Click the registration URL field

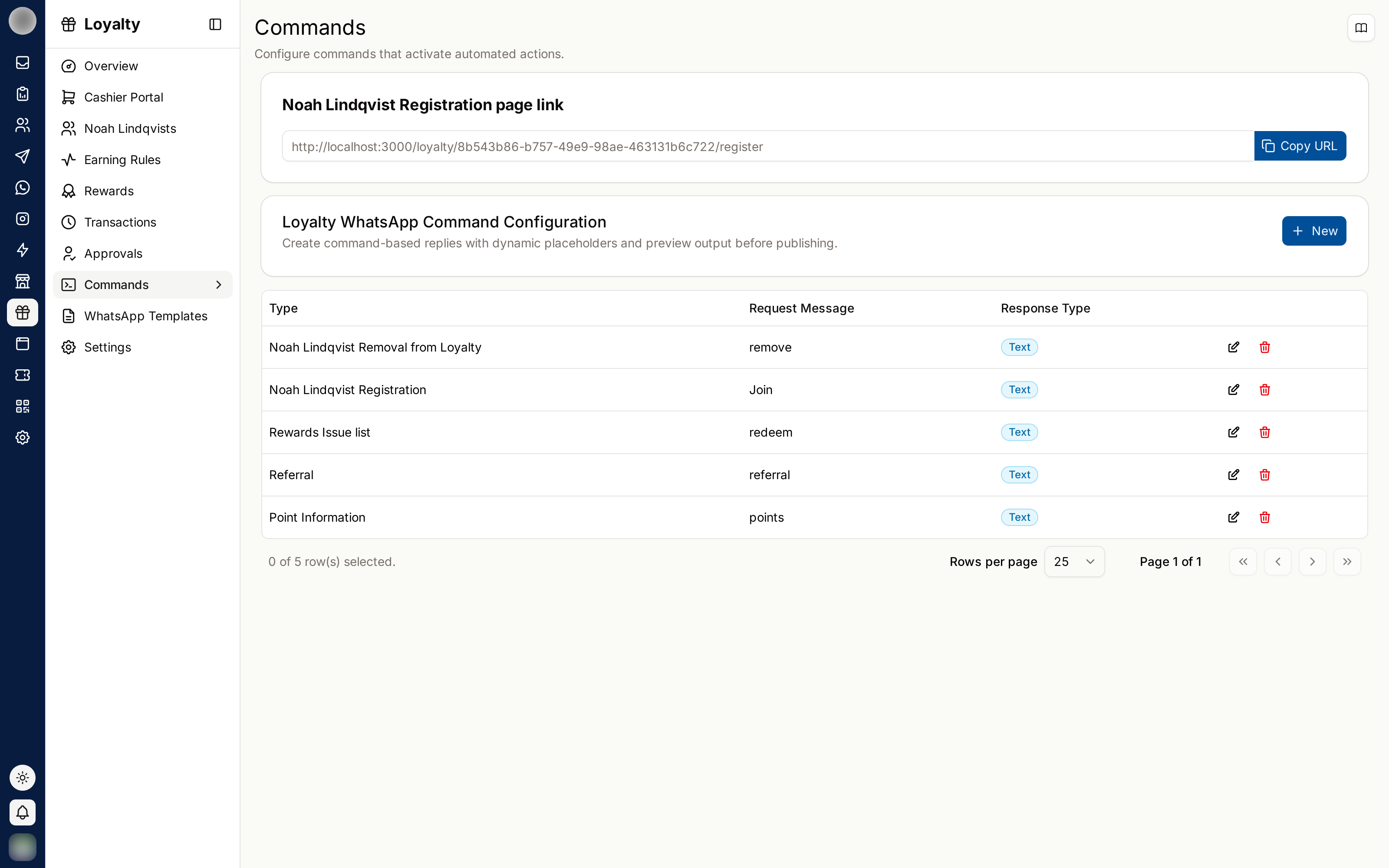767,146
